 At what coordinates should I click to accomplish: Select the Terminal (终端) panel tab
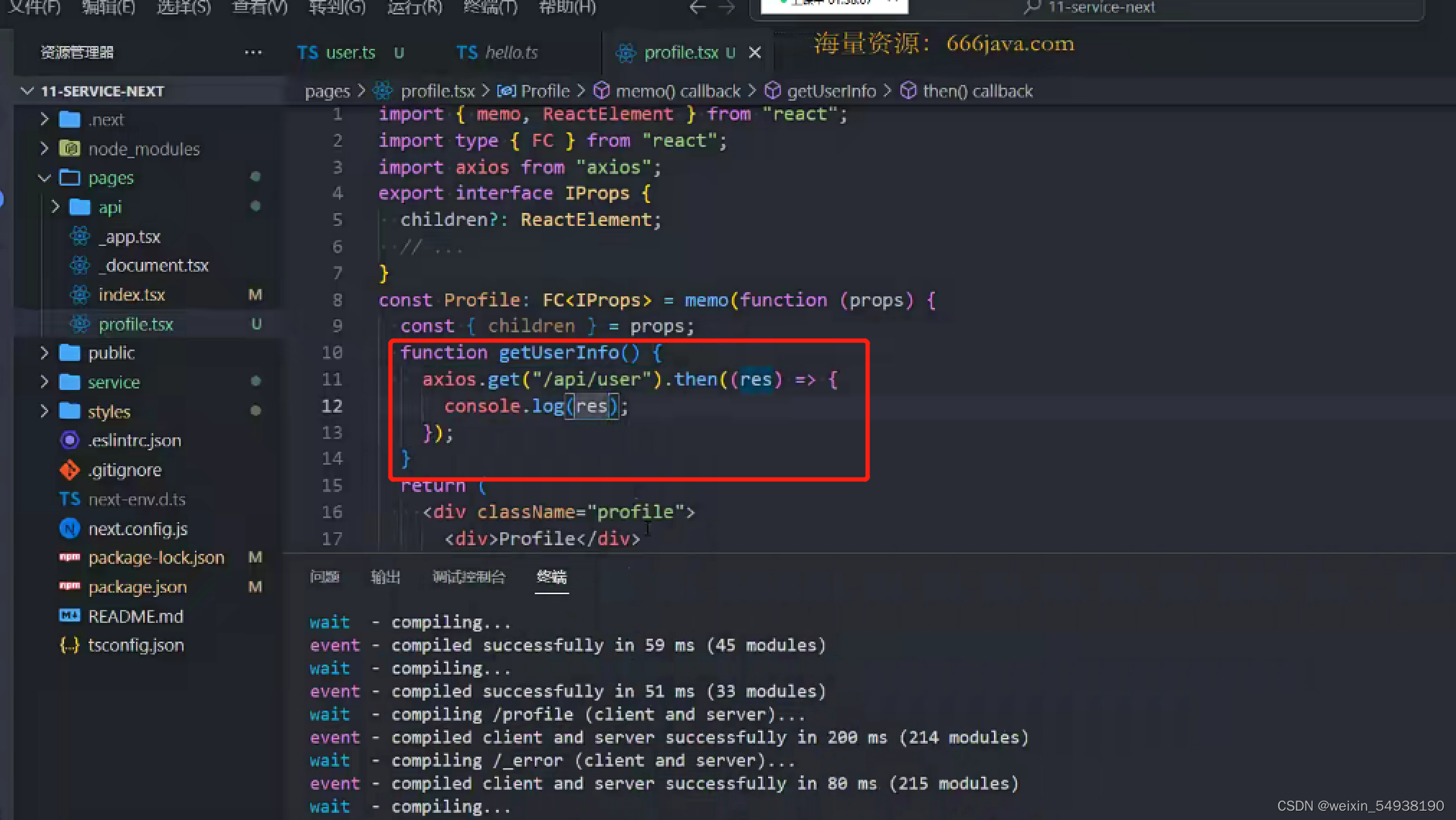552,577
